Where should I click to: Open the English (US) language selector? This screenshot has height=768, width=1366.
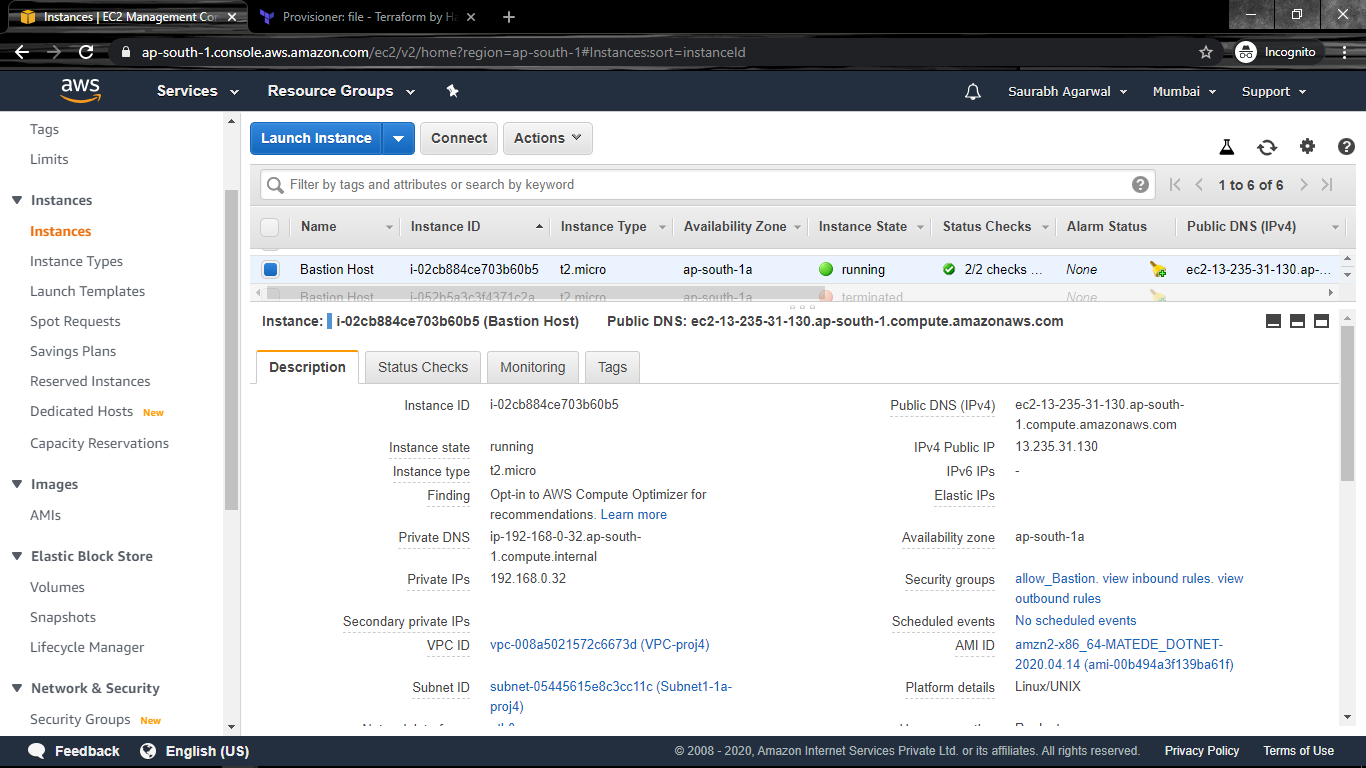(209, 751)
